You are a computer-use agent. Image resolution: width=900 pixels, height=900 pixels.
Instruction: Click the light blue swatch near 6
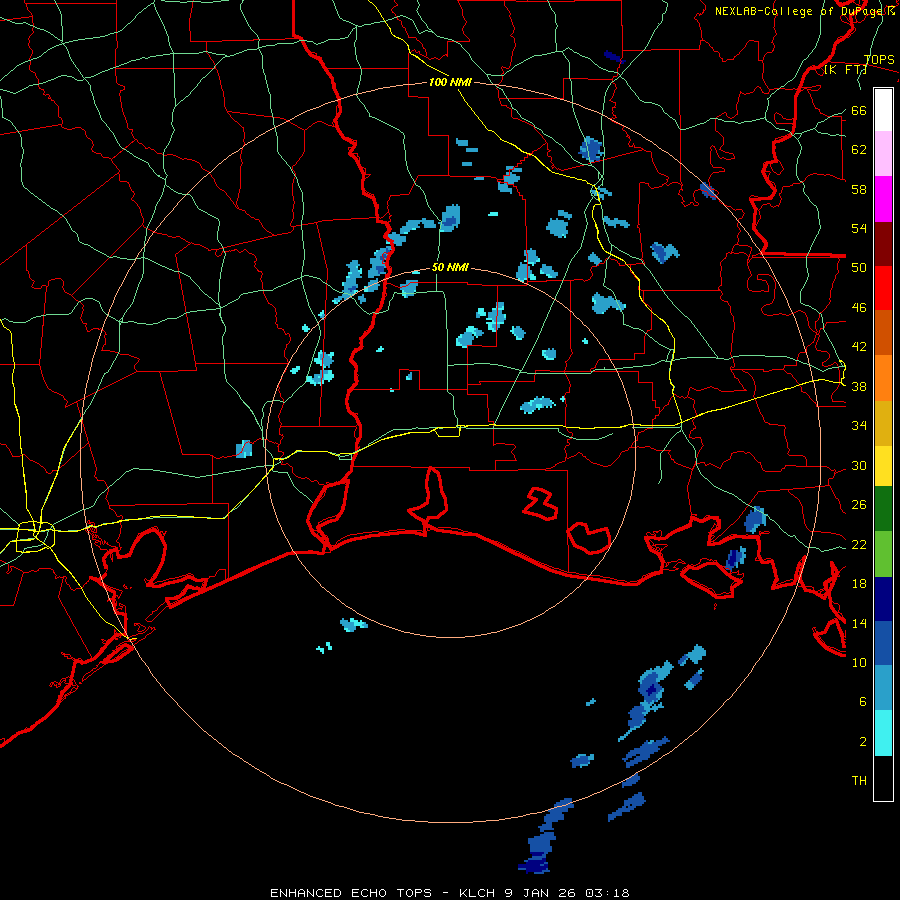click(x=883, y=688)
